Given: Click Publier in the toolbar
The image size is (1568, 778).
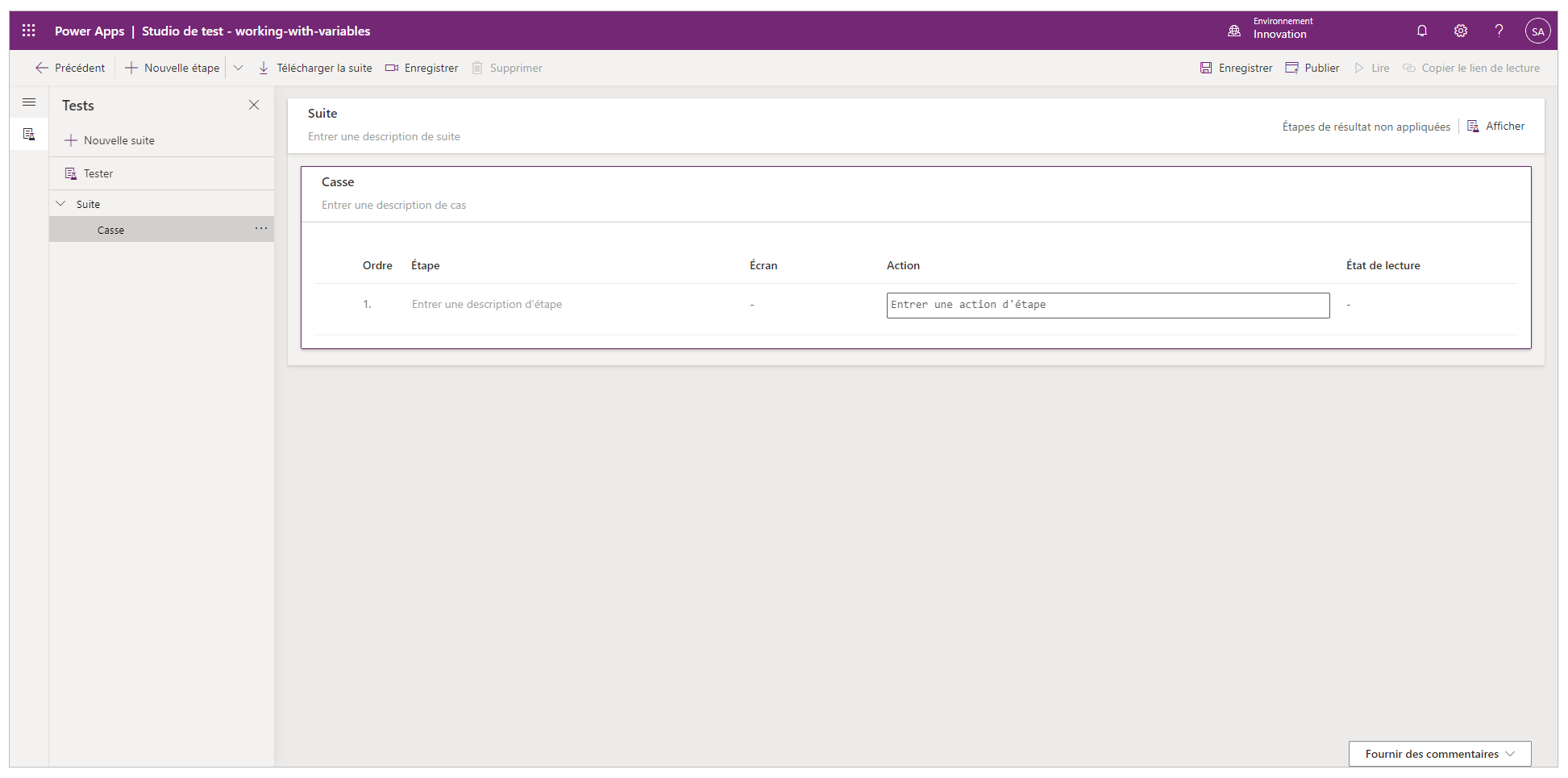Looking at the screenshot, I should [1312, 68].
